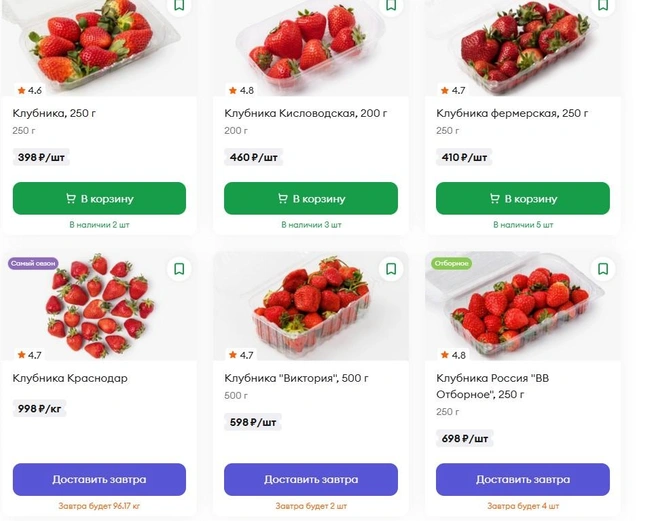Save Клубника 250 г to favorites
Viewport: 656px width, 521px height.
179,6
